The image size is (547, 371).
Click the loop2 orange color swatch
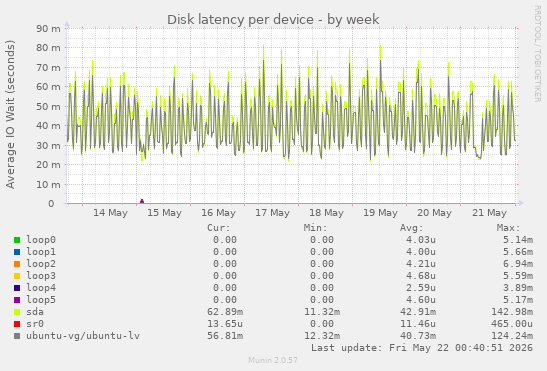pos(17,264)
